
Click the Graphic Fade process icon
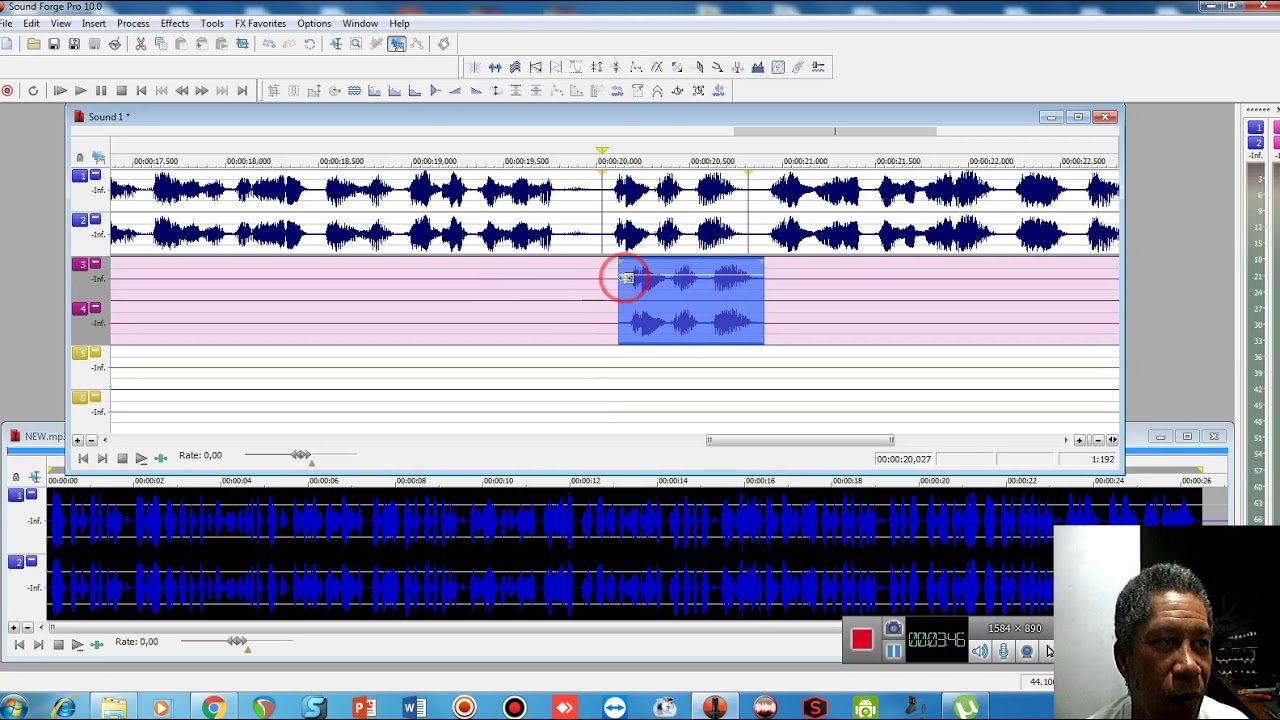click(435, 91)
